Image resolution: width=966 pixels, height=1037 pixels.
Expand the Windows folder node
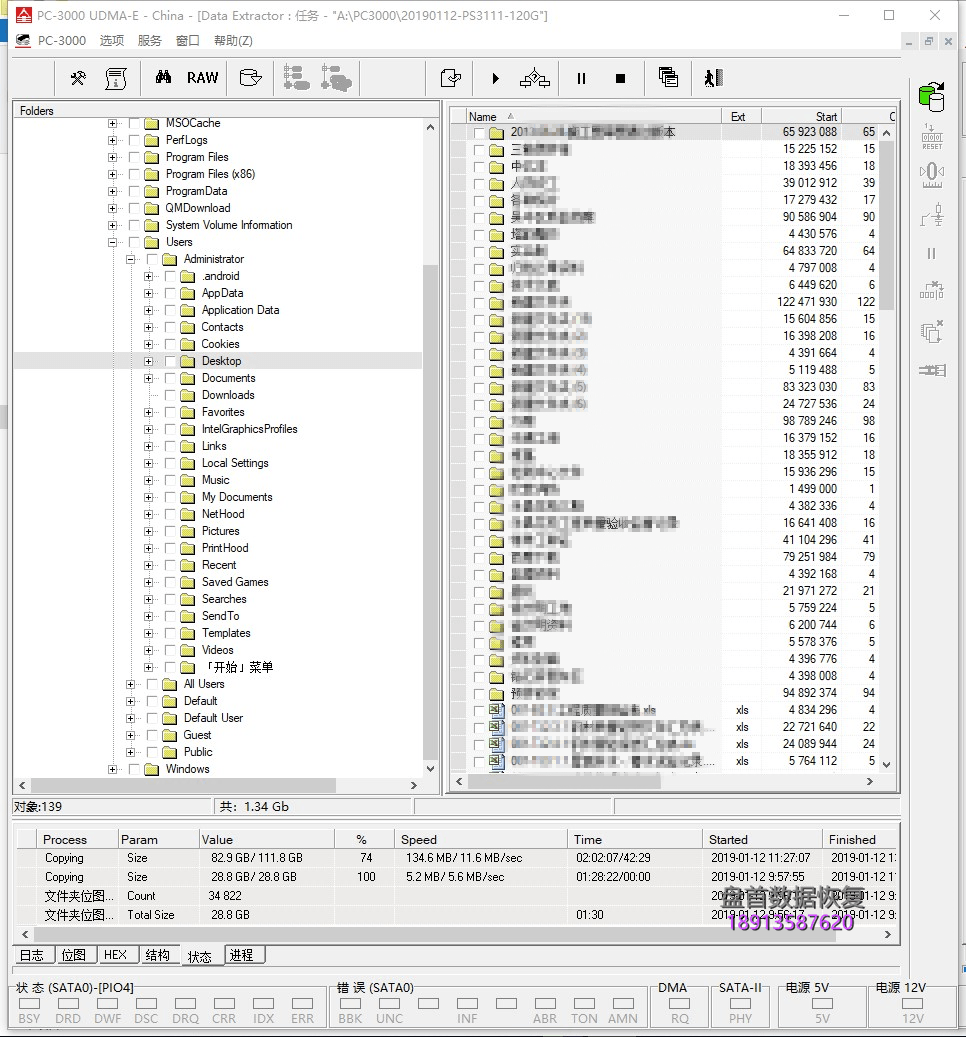(112, 769)
